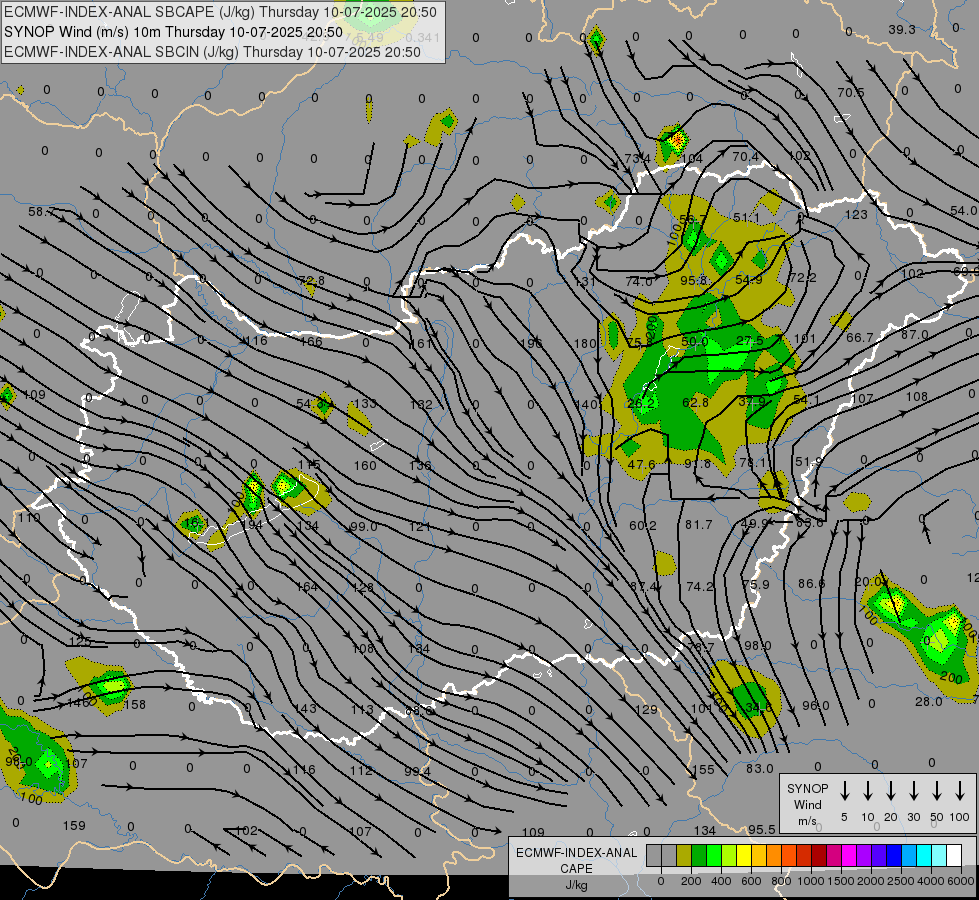Pick the bright green CAPE legend swatch

click(714, 856)
